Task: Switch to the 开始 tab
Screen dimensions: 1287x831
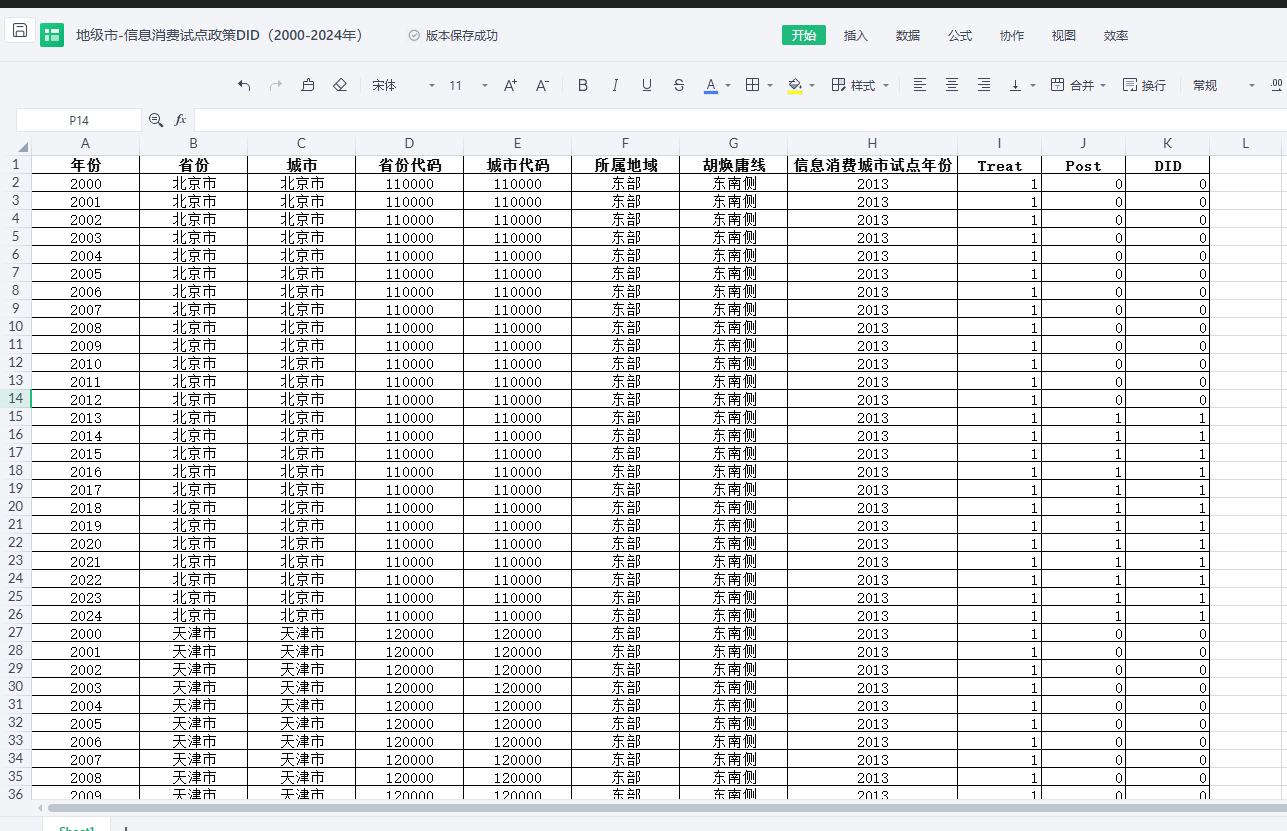Action: point(804,36)
